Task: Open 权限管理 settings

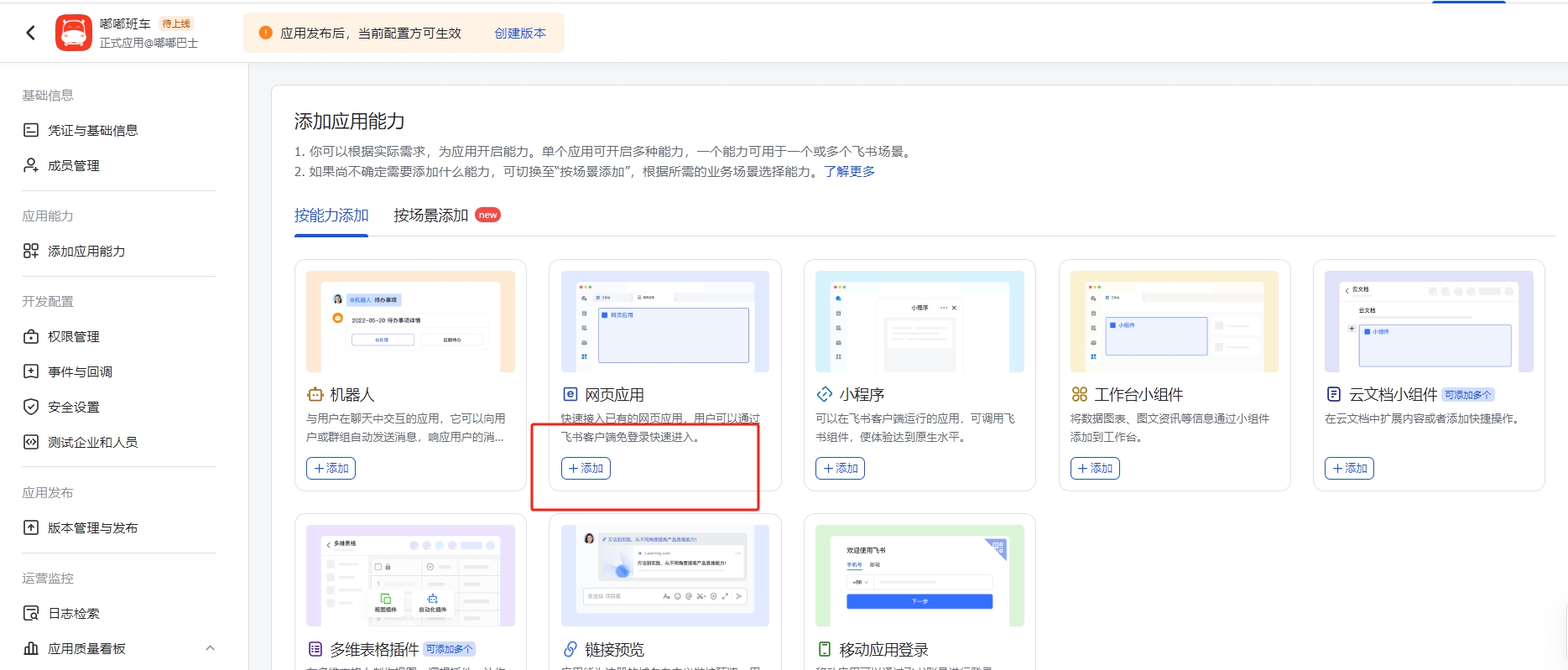Action: [74, 336]
